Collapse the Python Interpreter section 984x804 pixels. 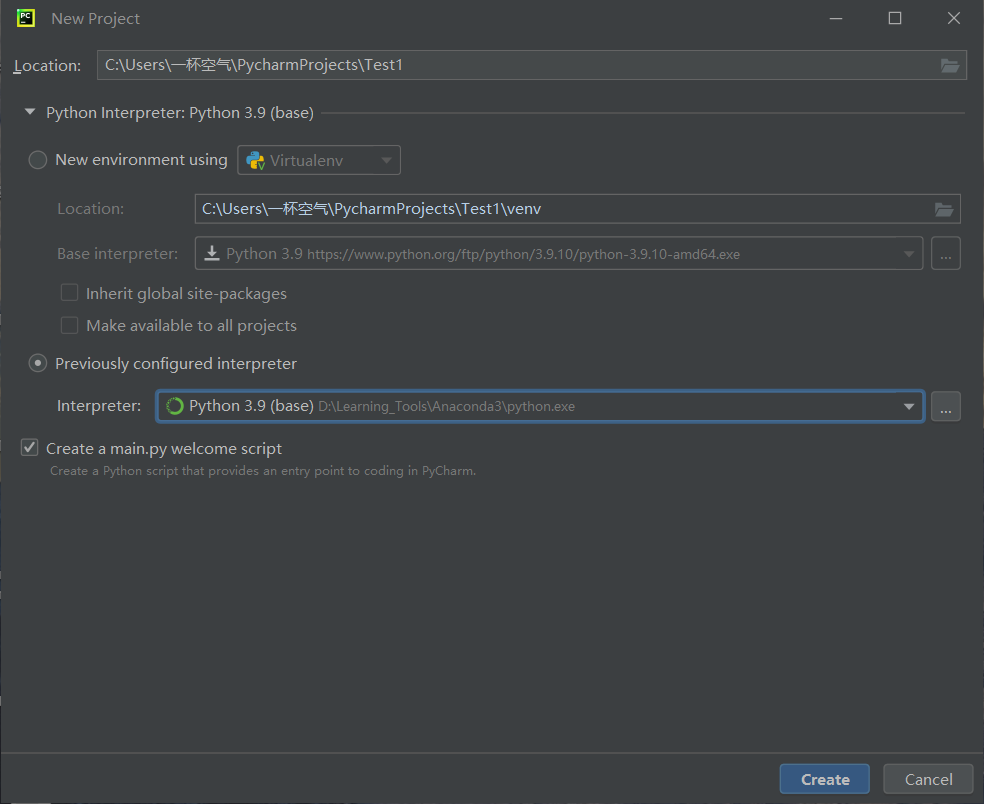click(x=29, y=112)
